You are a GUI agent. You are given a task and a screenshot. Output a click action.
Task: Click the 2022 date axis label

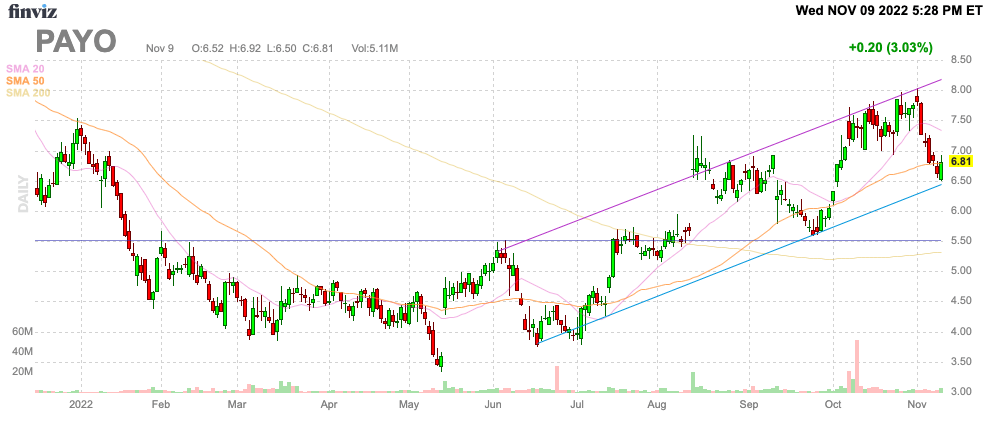(x=82, y=403)
